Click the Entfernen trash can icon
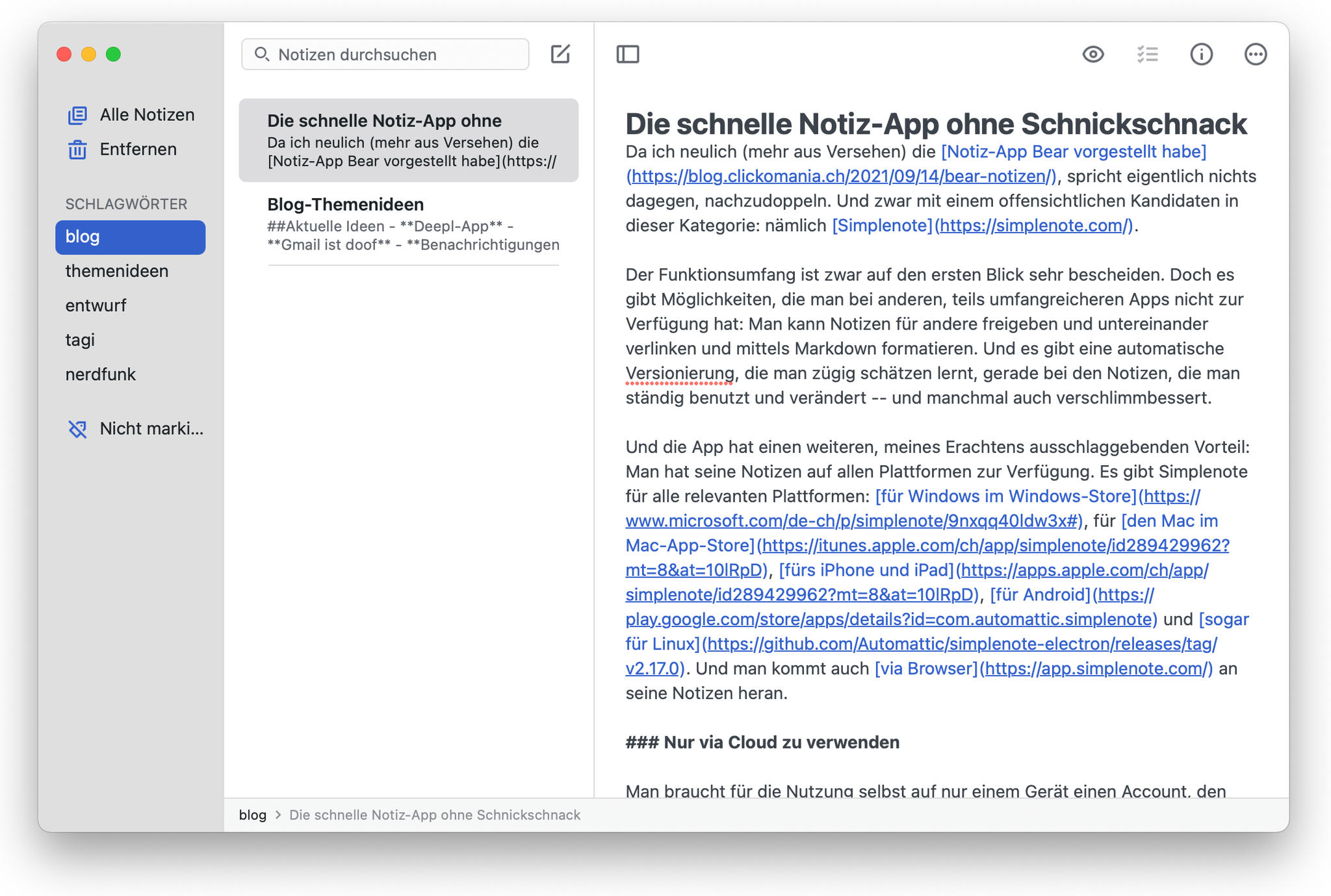Viewport: 1331px width, 896px height. click(x=77, y=149)
